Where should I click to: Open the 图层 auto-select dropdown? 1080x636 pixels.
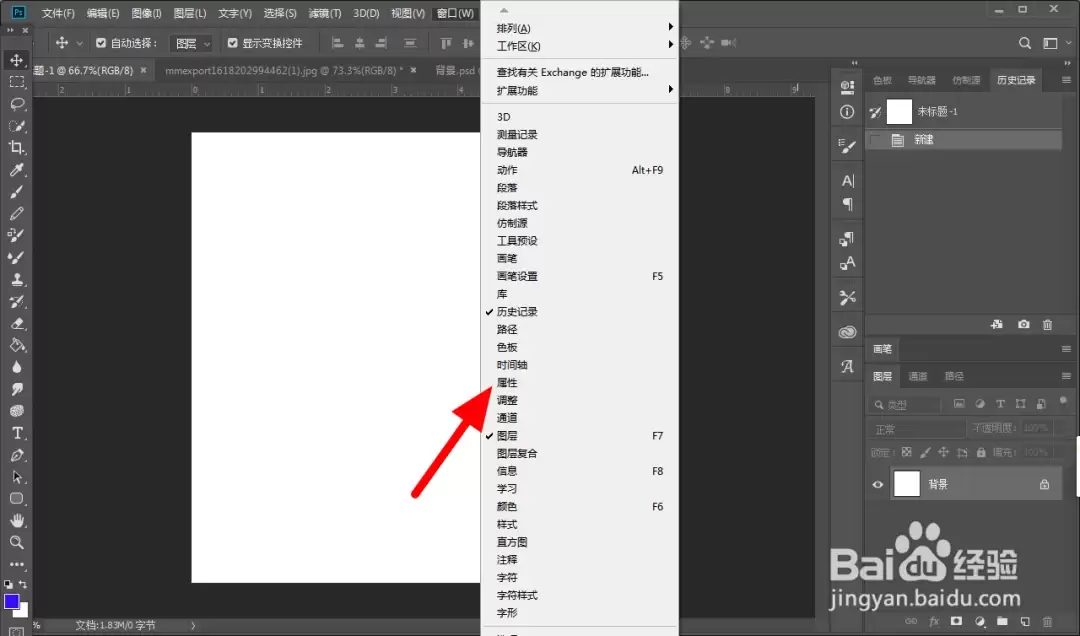click(191, 43)
